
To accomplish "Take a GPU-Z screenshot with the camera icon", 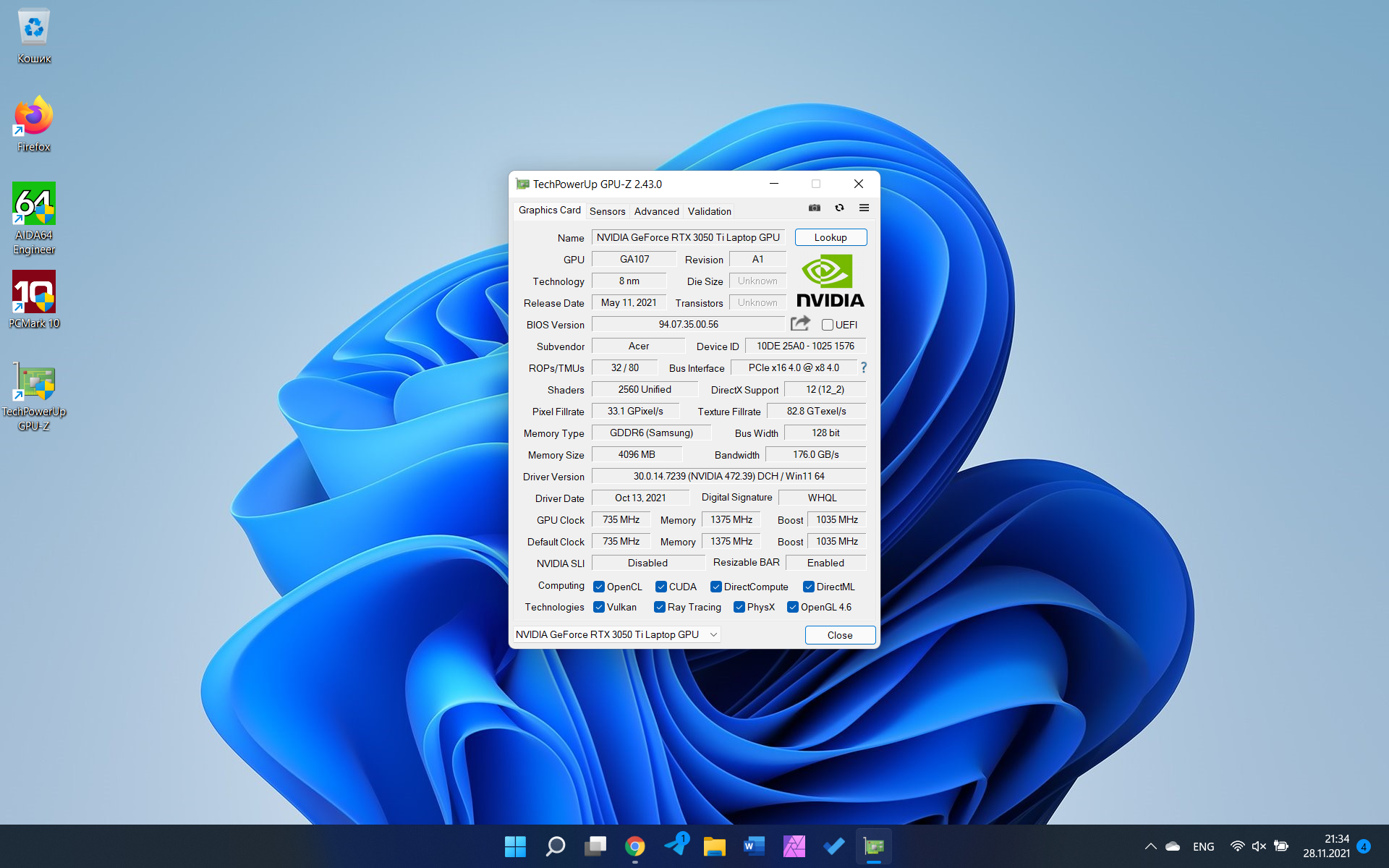I will (815, 208).
